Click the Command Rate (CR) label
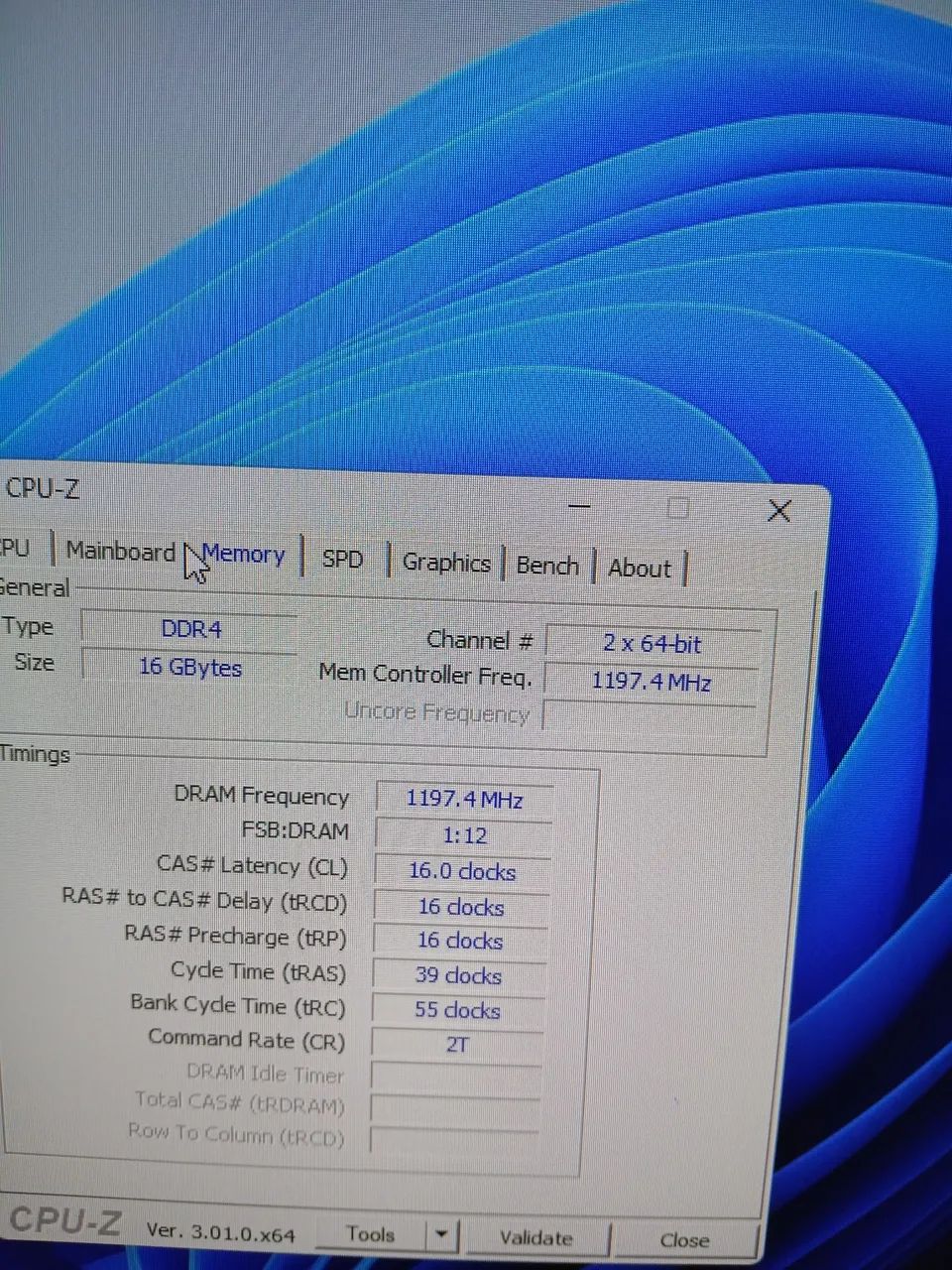Viewport: 952px width, 1270px height. pyautogui.click(x=246, y=1039)
